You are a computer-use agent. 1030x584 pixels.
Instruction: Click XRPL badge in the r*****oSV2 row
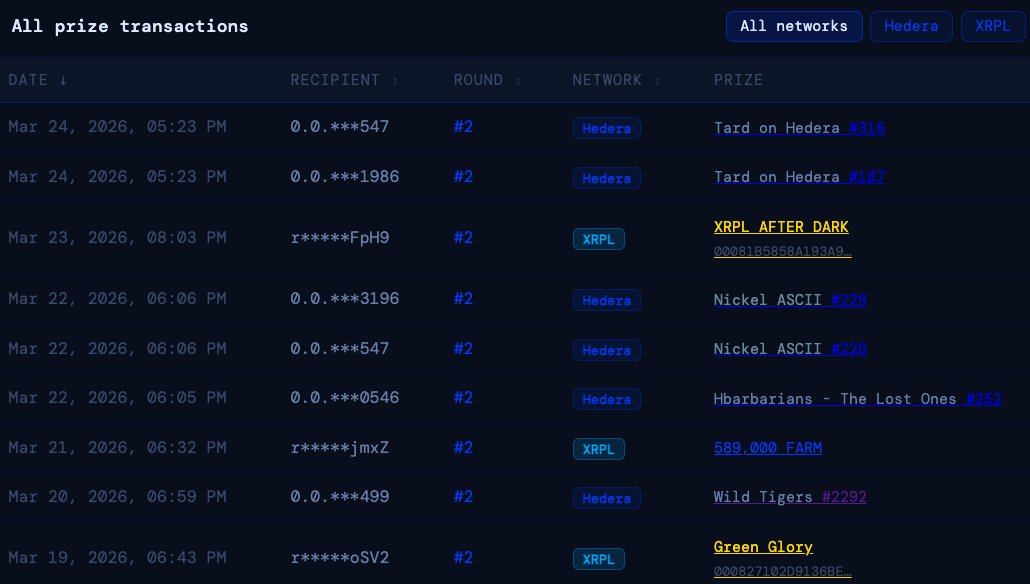click(598, 559)
